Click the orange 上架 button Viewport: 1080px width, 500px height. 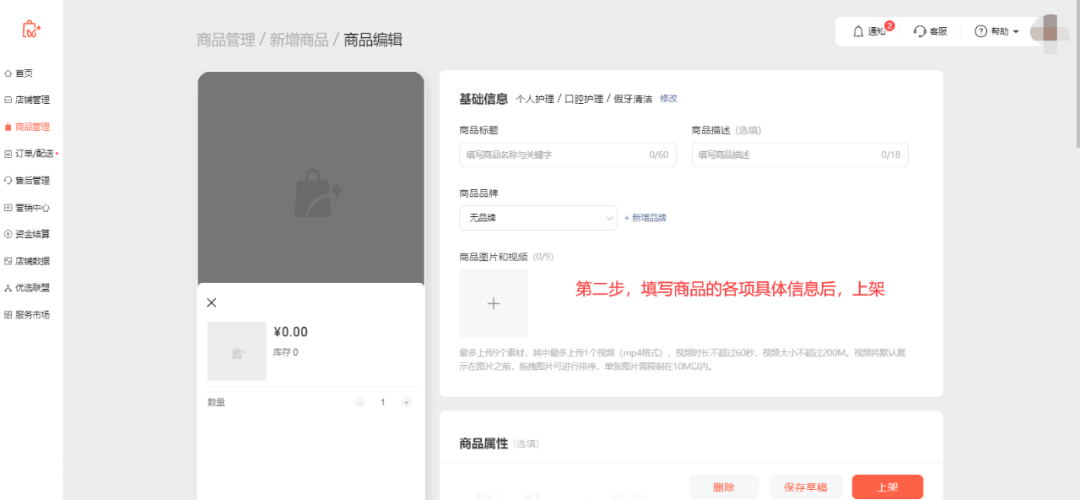pos(887,487)
